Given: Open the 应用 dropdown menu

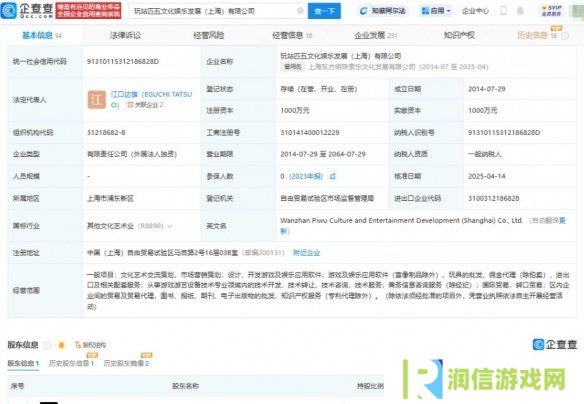Looking at the screenshot, I should [x=435, y=11].
